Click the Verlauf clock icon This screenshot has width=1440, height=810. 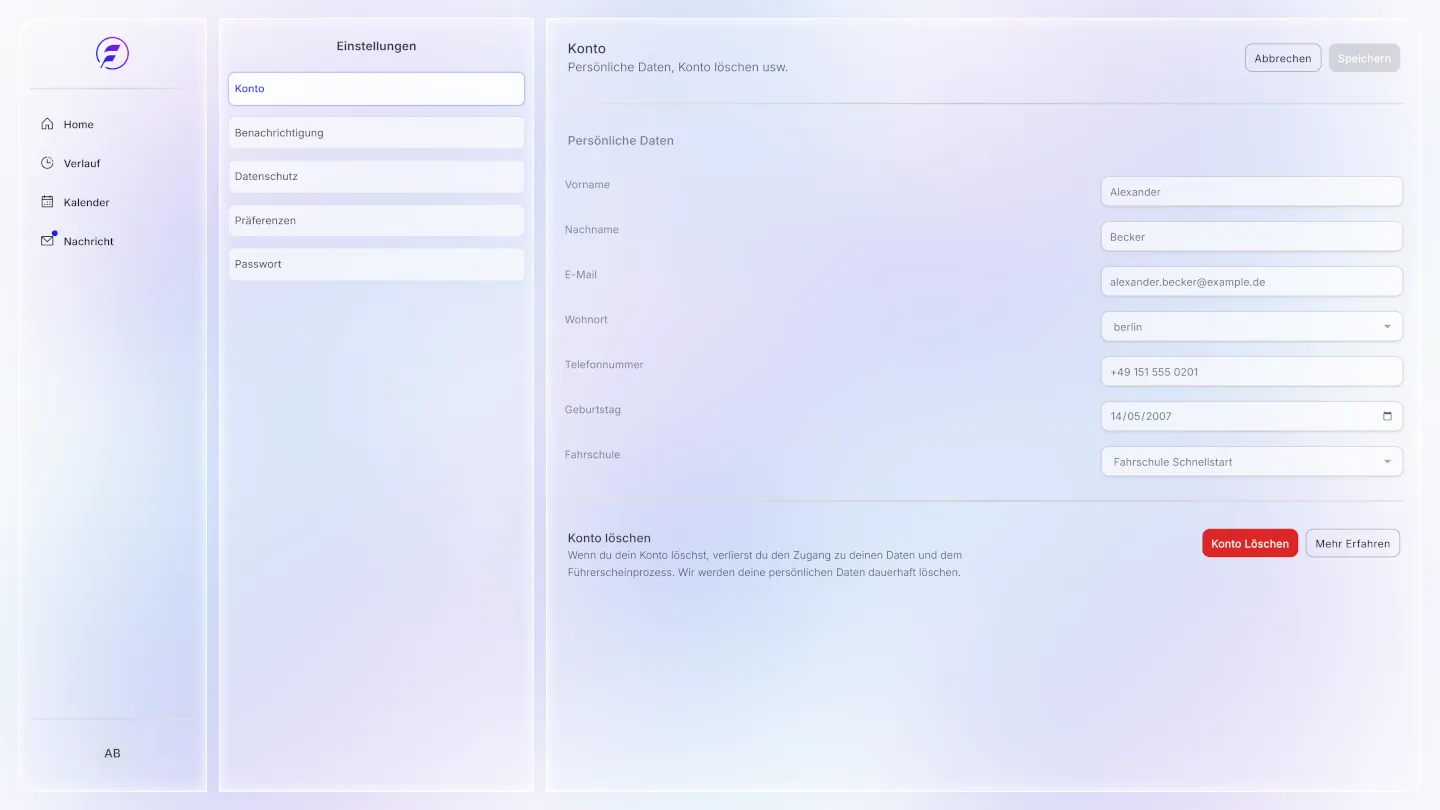pyautogui.click(x=47, y=163)
